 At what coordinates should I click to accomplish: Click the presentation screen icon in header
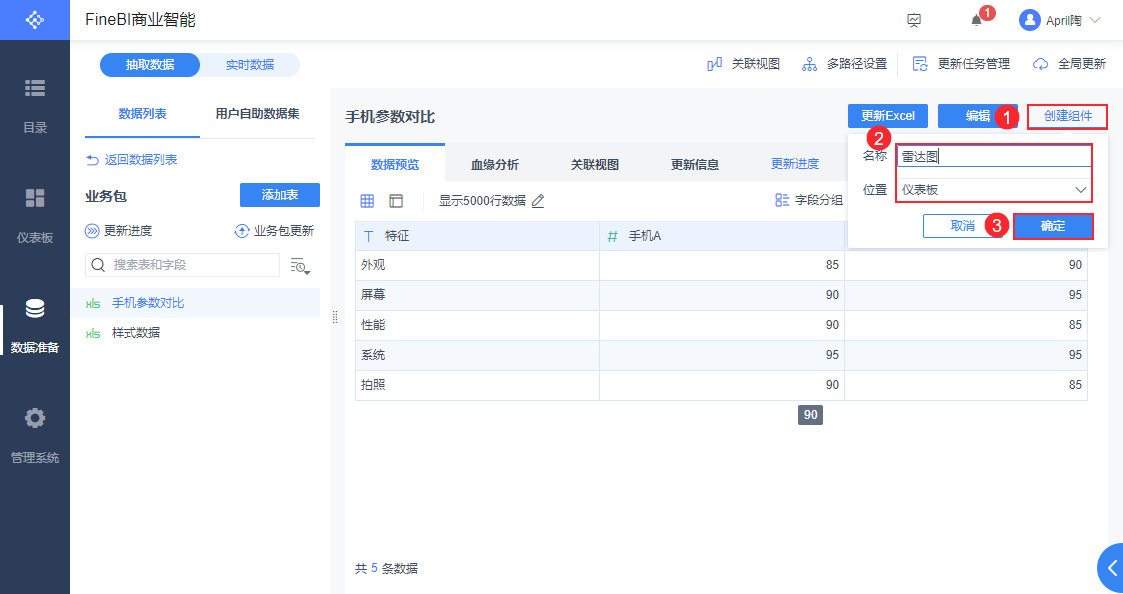914,20
